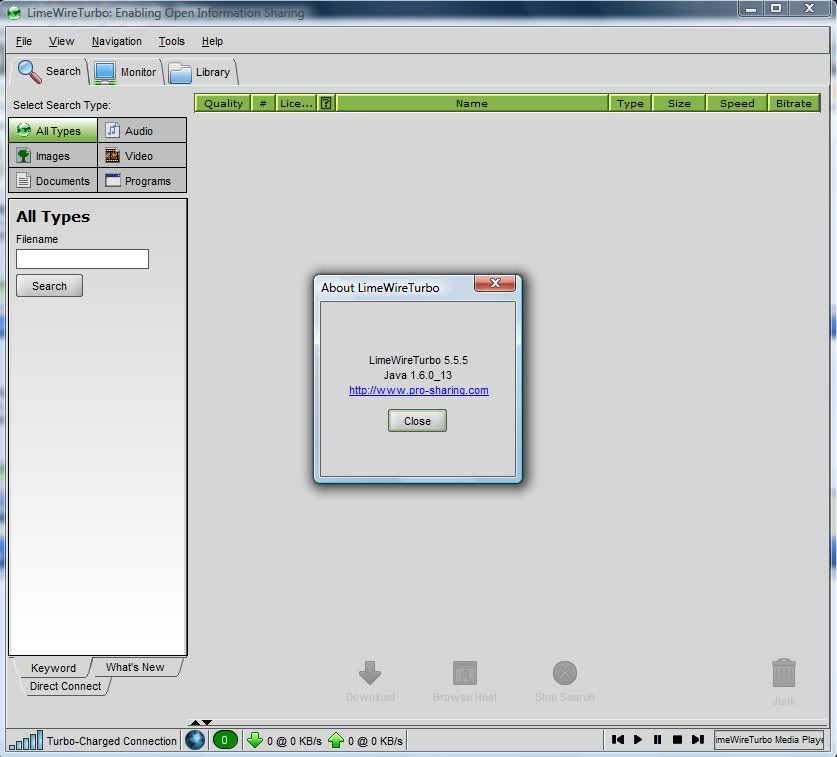Click the Turbo-Charged Connection status text
The height and width of the screenshot is (757, 837).
[112, 741]
